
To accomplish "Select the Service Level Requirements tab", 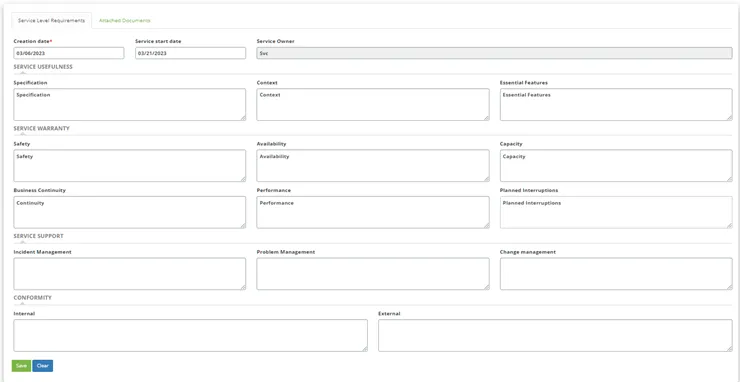I will tap(51, 21).
